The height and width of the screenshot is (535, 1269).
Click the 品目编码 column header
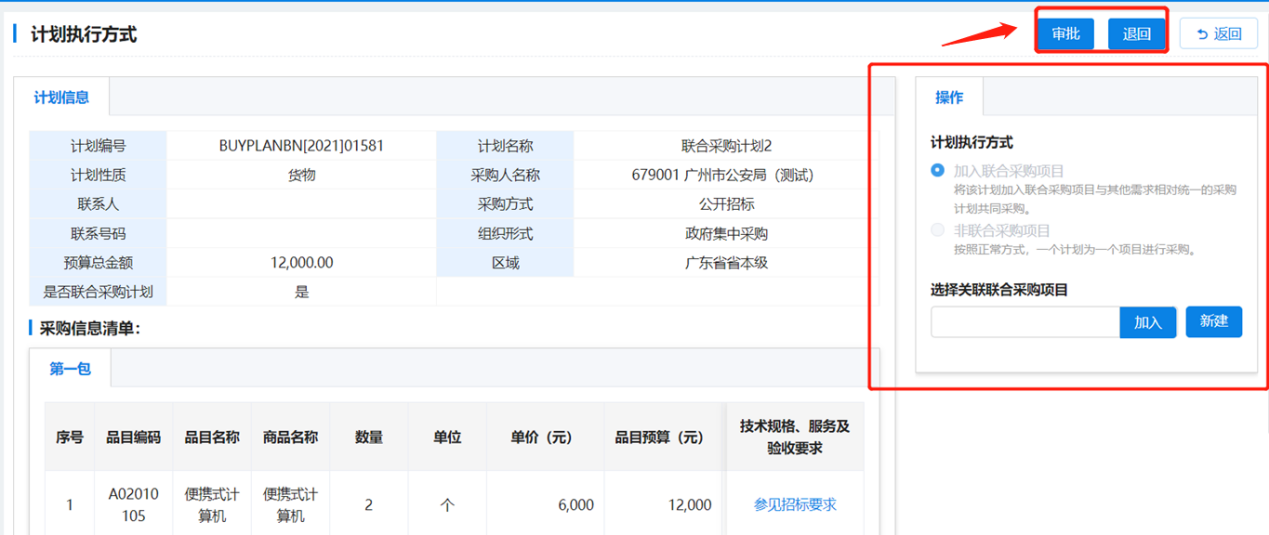(x=133, y=437)
